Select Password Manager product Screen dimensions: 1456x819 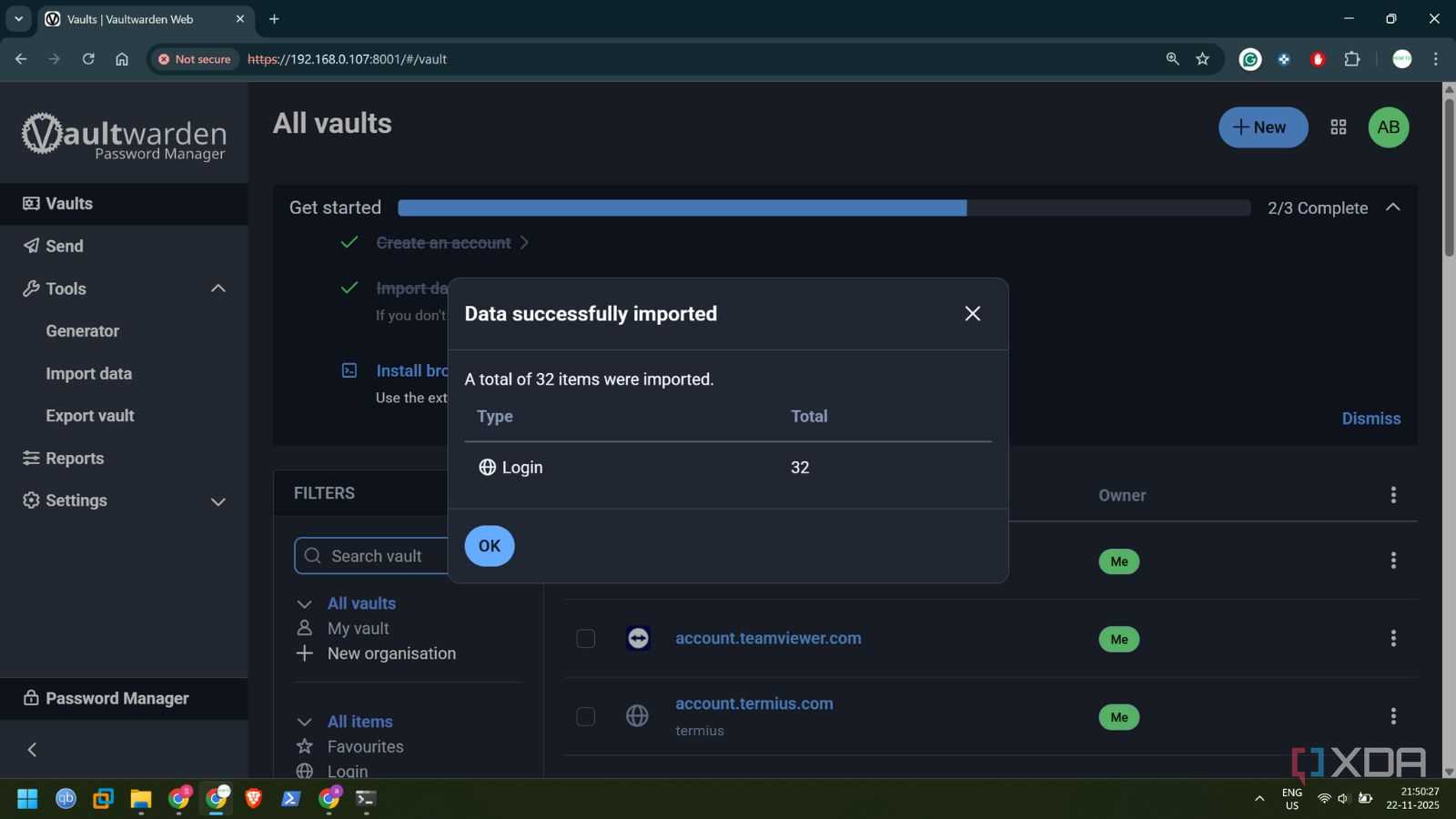coord(124,699)
